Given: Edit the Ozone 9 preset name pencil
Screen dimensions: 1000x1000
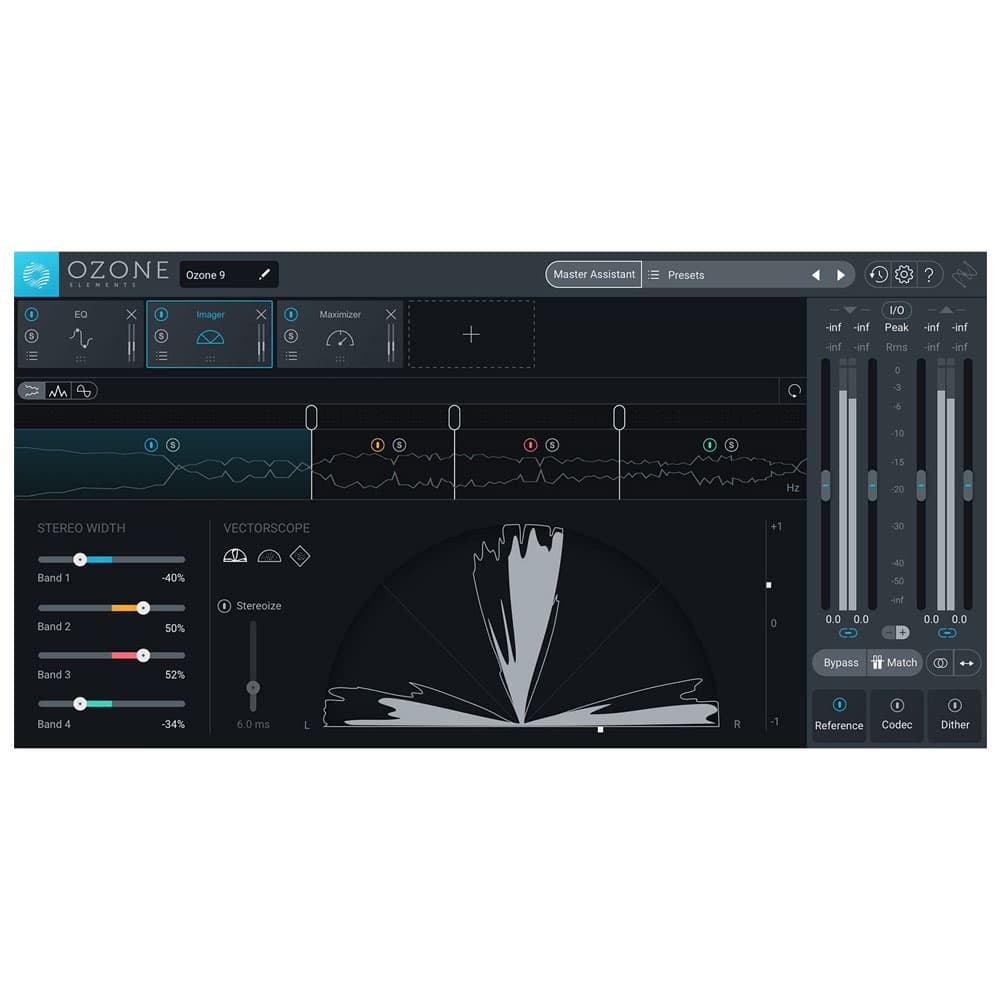Looking at the screenshot, I should [264, 274].
